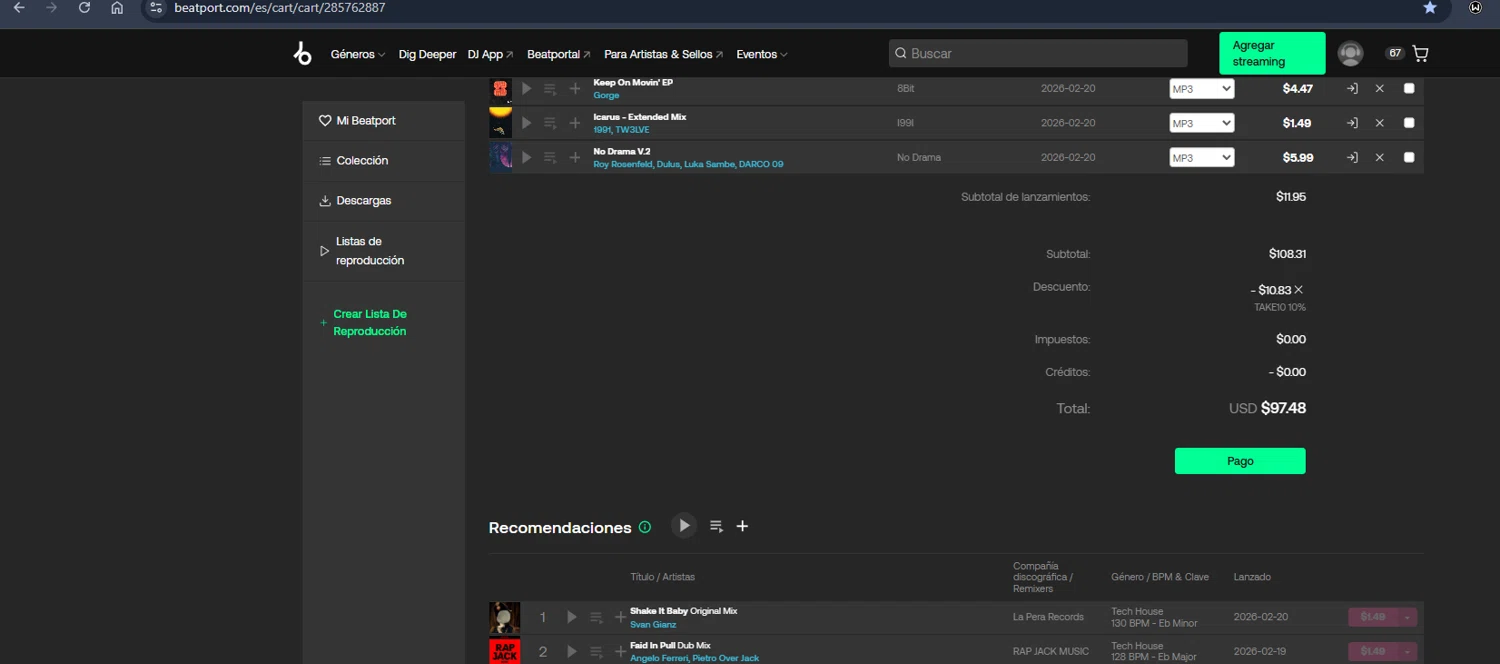Select the Icarus - Extended Mix checkbox
Image resolution: width=1500 pixels, height=664 pixels.
tap(1409, 122)
